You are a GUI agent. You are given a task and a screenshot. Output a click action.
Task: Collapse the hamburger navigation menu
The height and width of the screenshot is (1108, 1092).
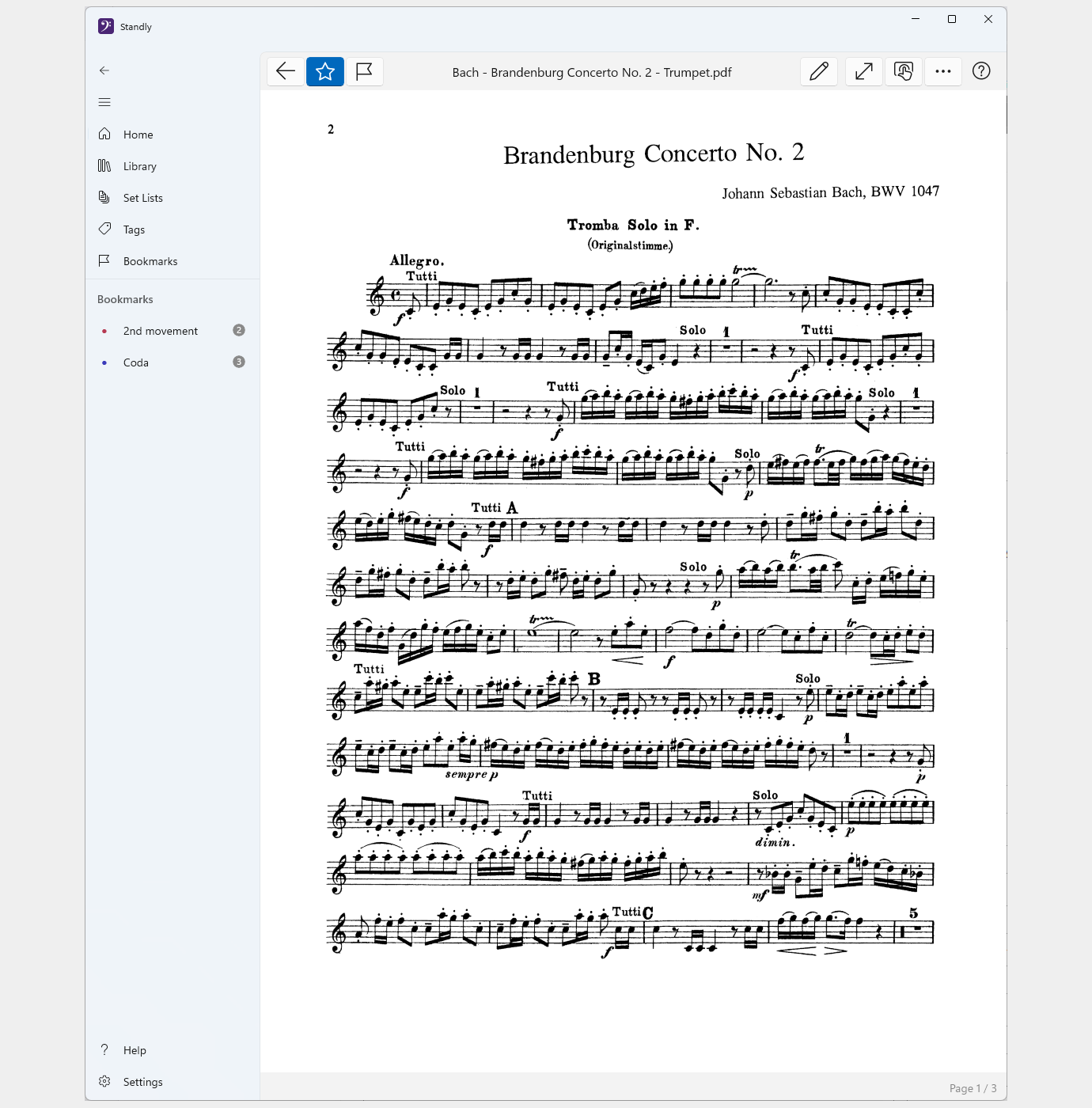click(x=104, y=102)
